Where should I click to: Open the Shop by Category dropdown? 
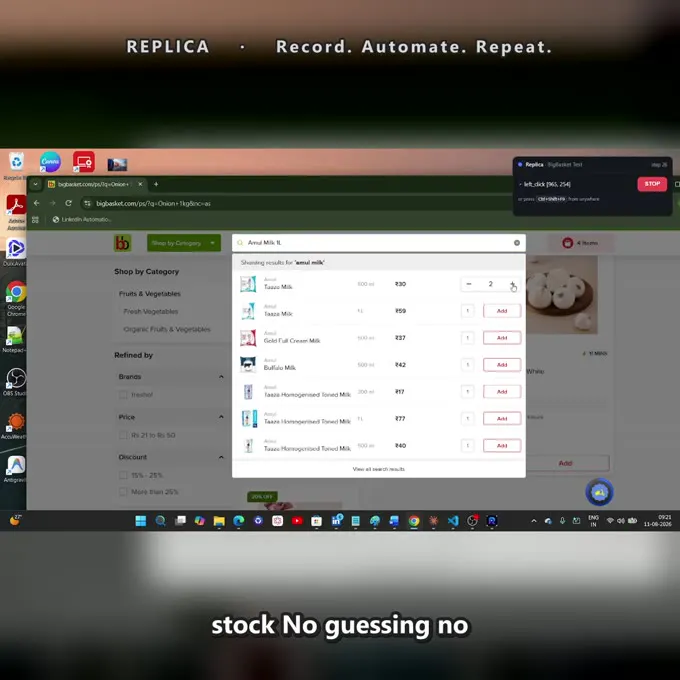click(184, 243)
